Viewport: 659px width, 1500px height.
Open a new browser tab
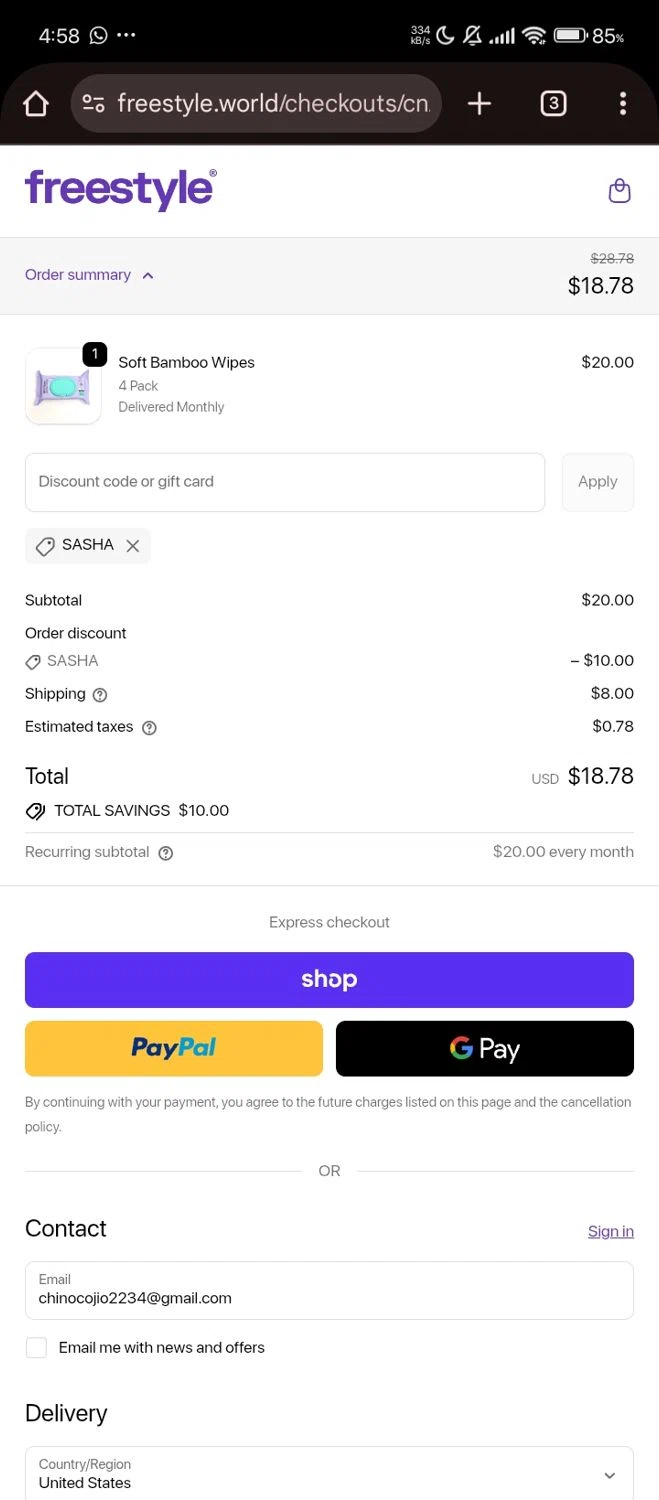point(479,103)
